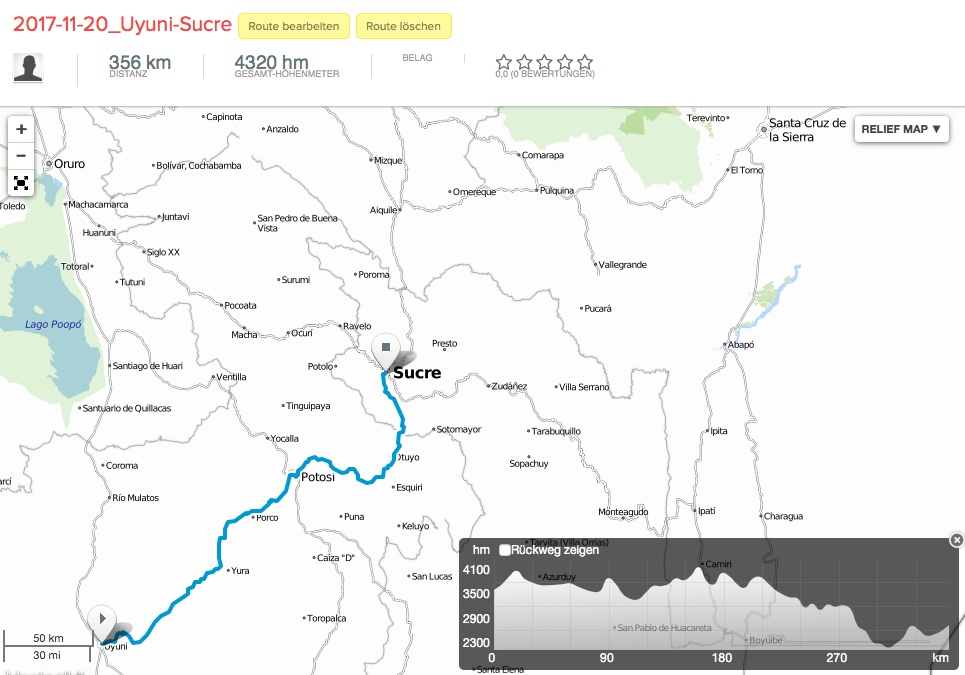This screenshot has height=675, width=965.
Task: Open the RELIEF MAP dropdown
Action: click(x=900, y=129)
